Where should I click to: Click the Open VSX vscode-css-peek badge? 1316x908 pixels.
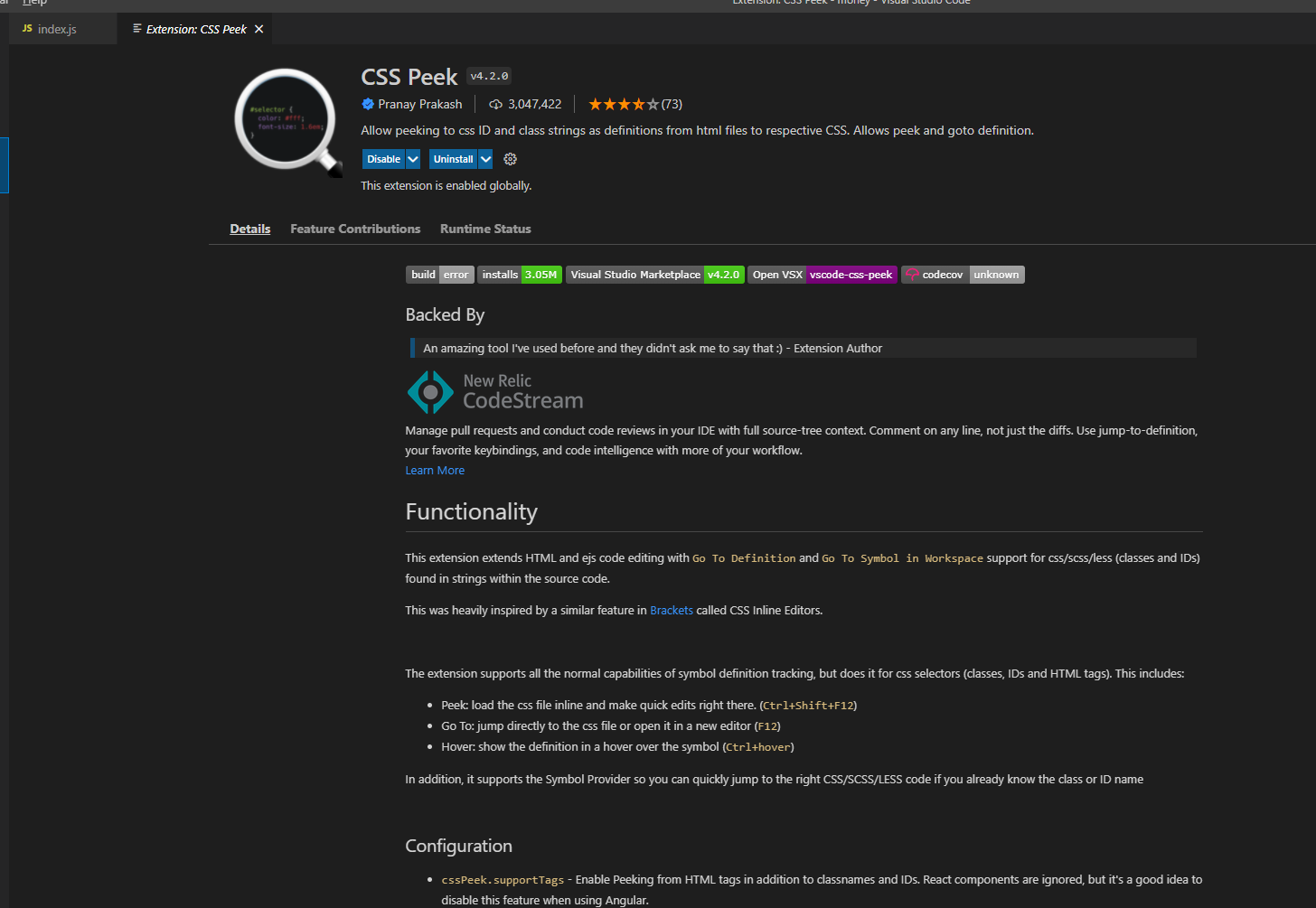[x=822, y=275]
